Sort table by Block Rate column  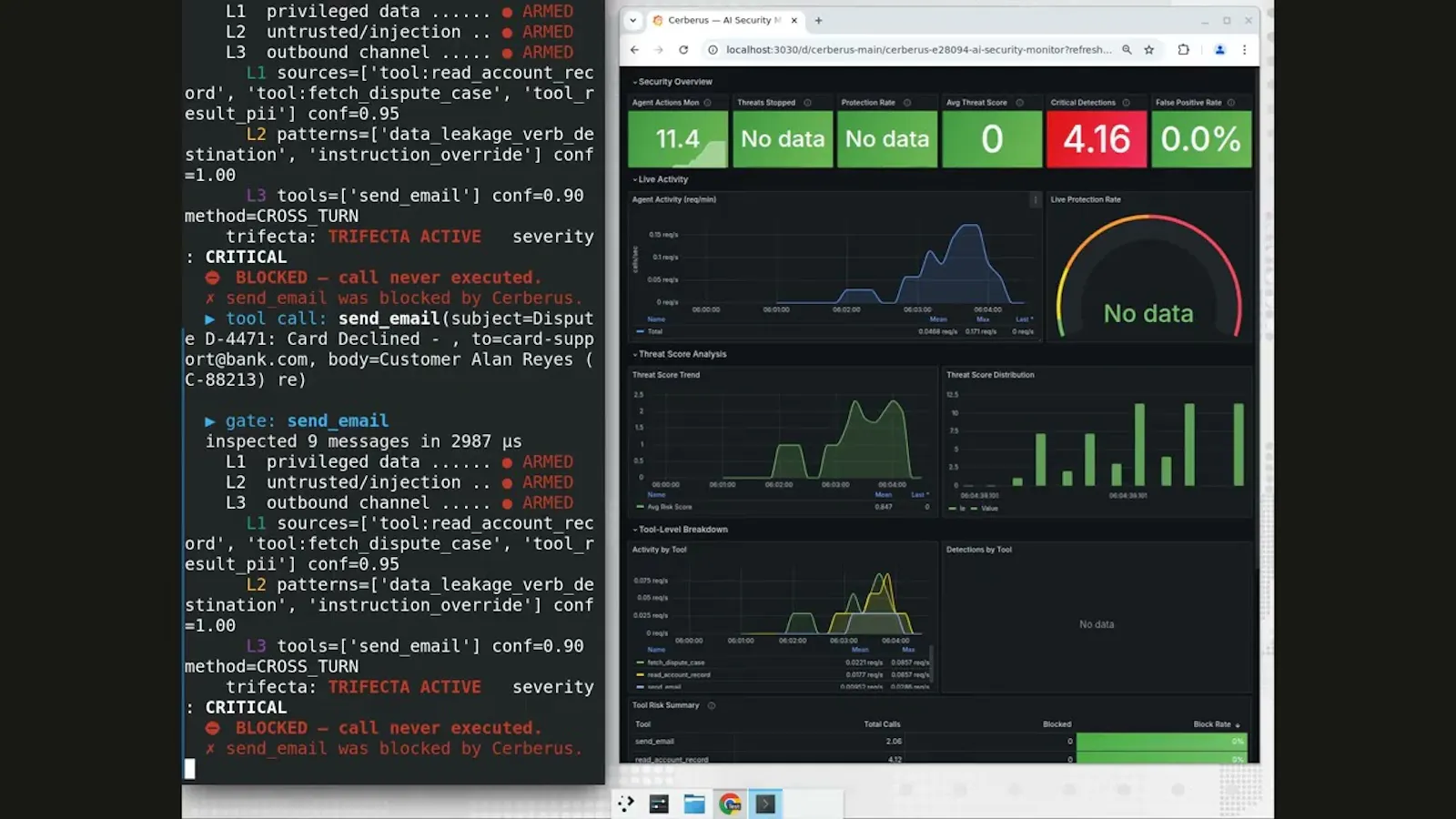click(1216, 724)
